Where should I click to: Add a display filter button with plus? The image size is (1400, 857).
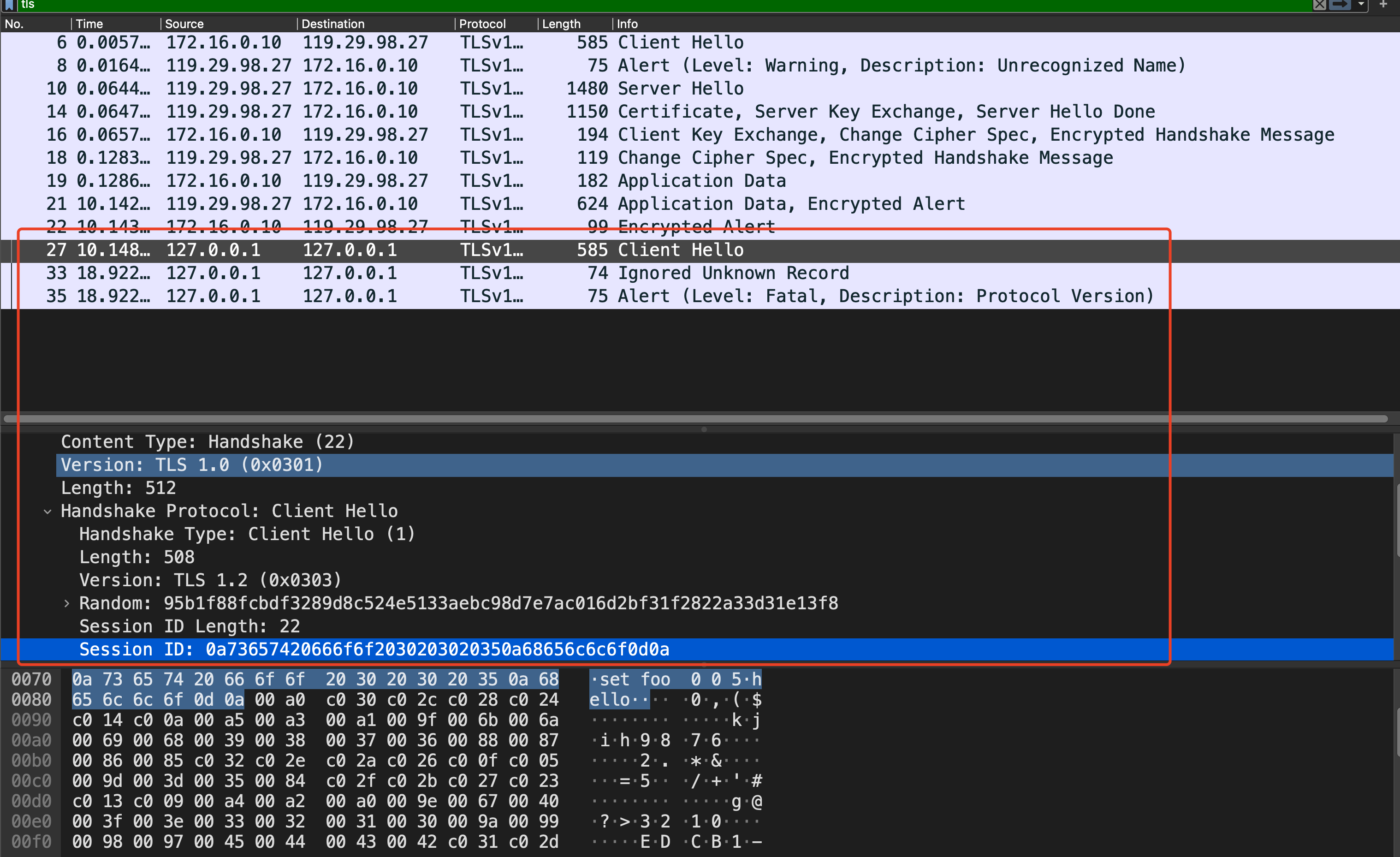[1383, 5]
